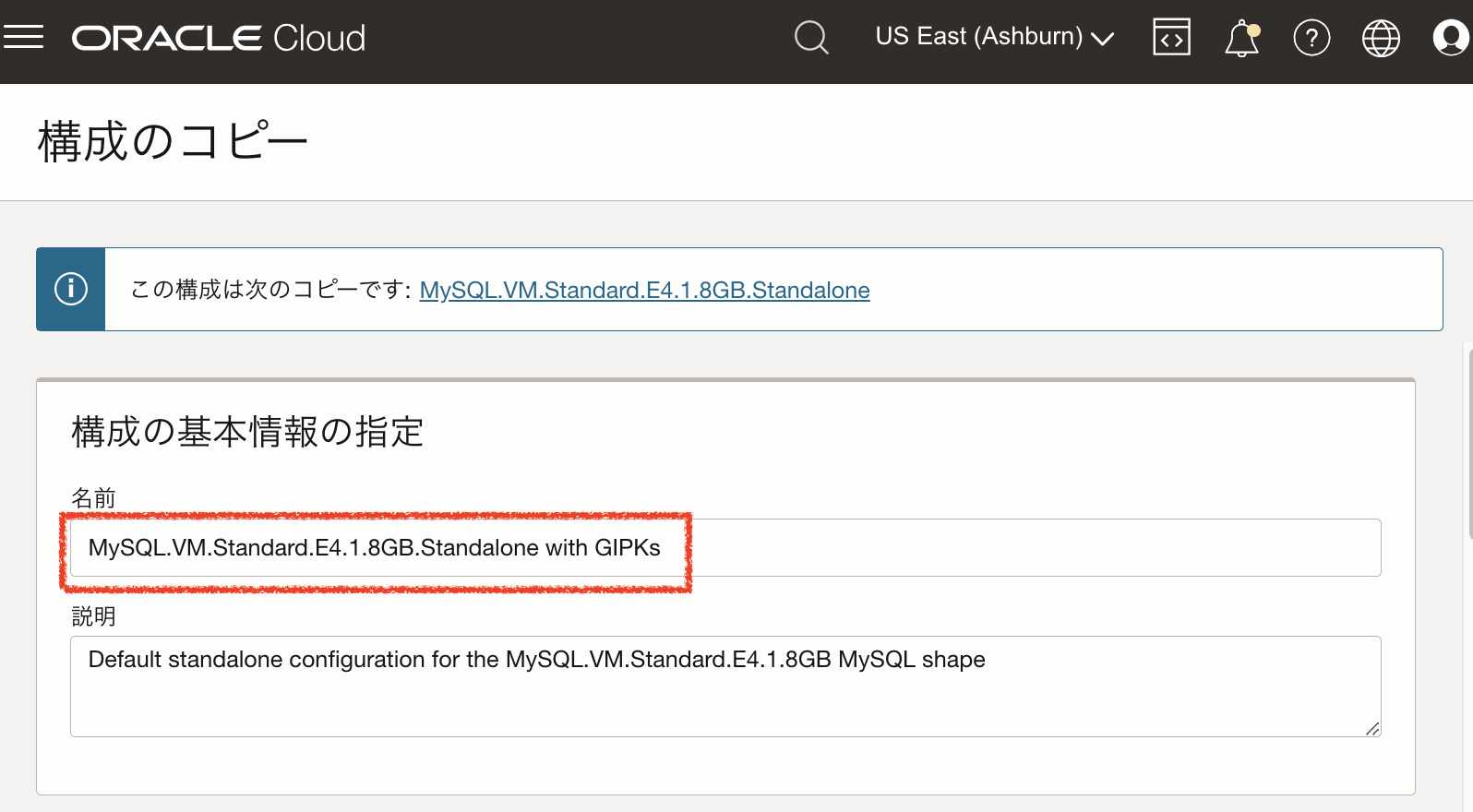Launch the Cloud Shell developer tools icon

pos(1171,38)
